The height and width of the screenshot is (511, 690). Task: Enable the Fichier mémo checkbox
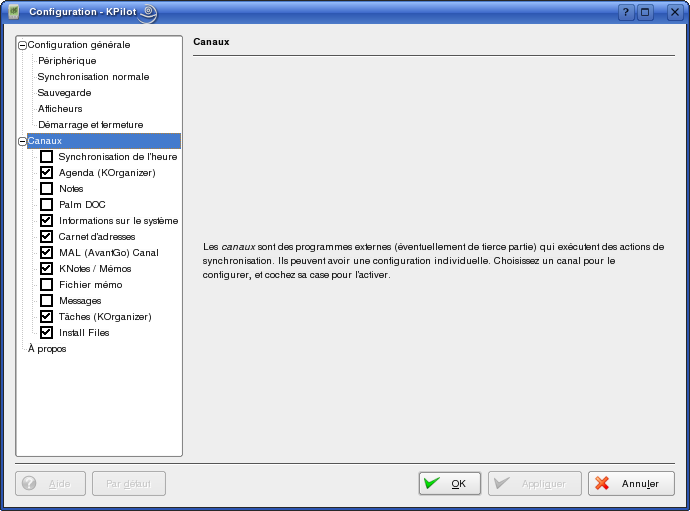tap(46, 285)
